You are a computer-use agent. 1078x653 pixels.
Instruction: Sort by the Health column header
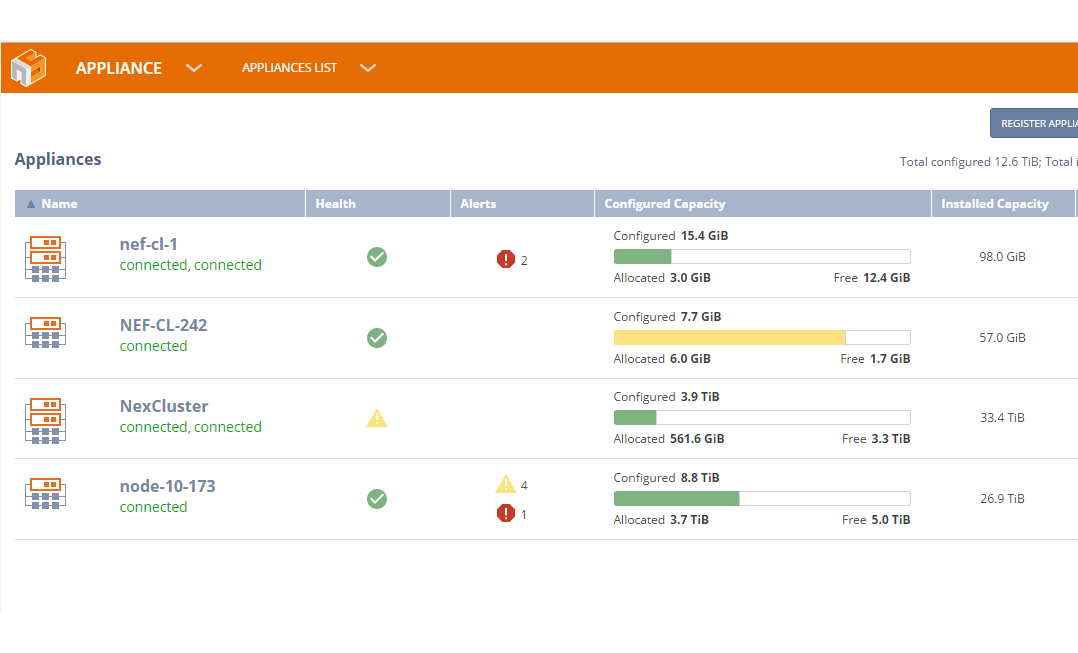pyautogui.click(x=378, y=203)
